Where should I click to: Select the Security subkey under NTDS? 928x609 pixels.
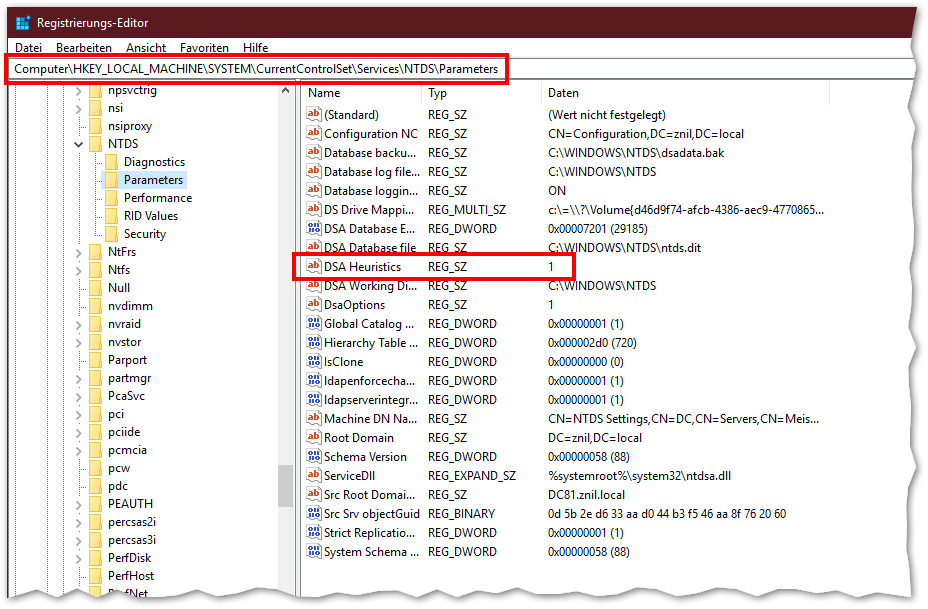click(x=144, y=234)
